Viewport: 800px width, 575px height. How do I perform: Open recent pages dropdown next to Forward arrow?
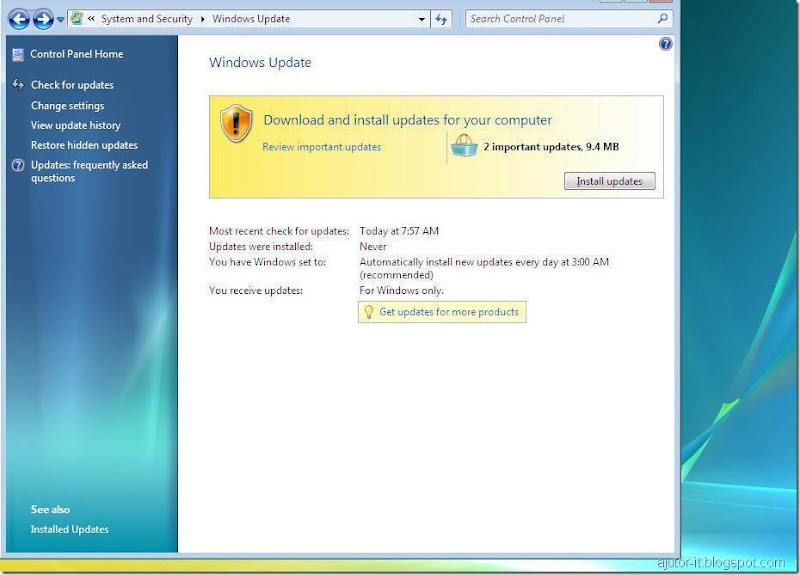[x=60, y=20]
